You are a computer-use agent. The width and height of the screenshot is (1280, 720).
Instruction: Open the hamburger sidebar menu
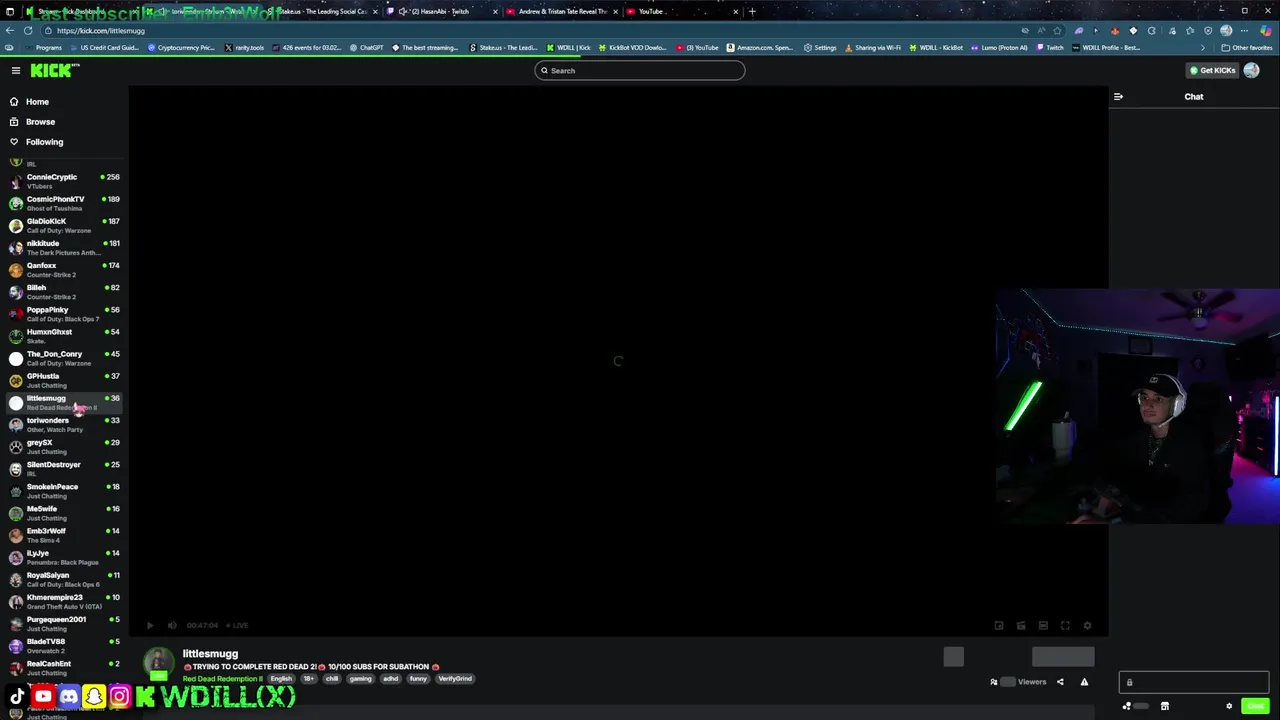click(16, 70)
